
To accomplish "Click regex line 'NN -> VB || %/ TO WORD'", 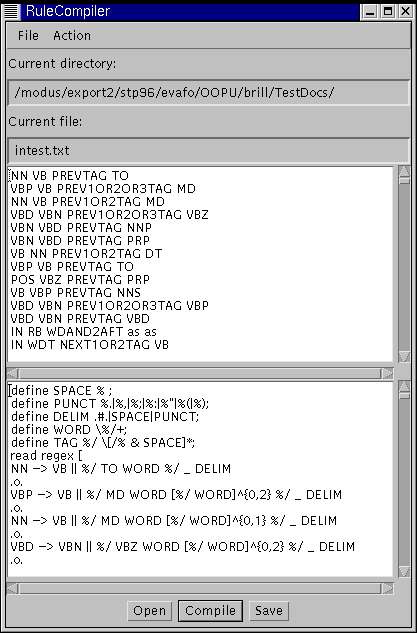I will pos(121,469).
